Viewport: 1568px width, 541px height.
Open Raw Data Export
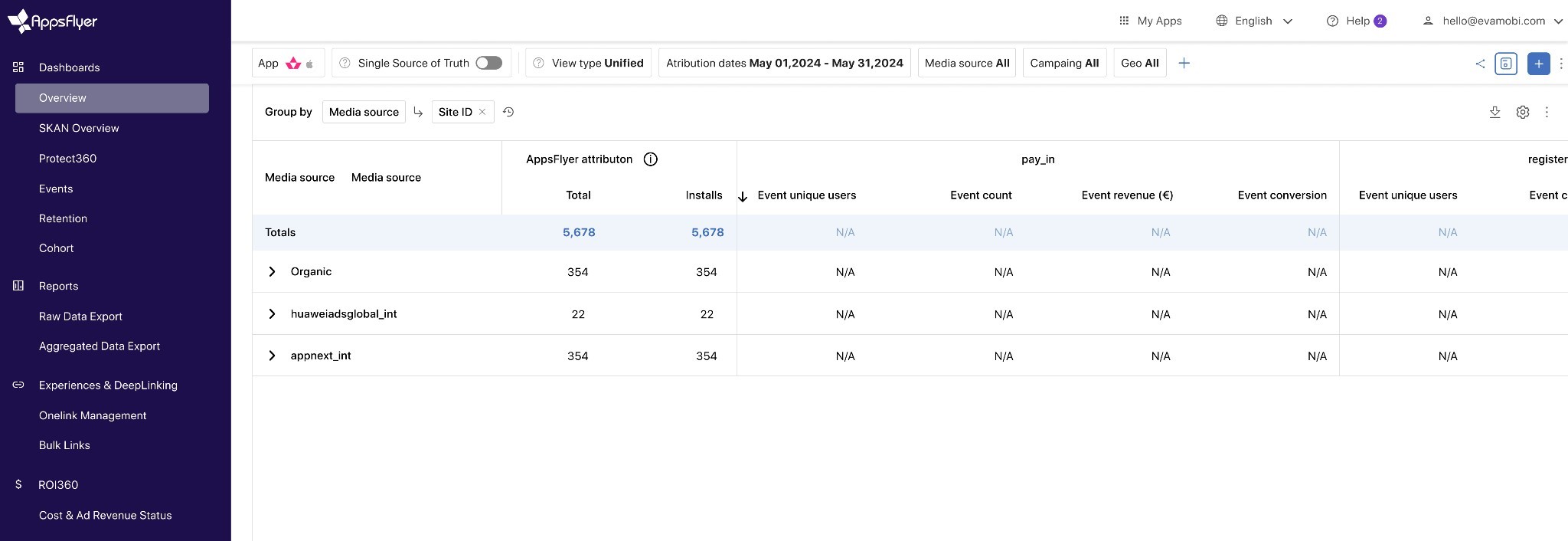click(80, 316)
